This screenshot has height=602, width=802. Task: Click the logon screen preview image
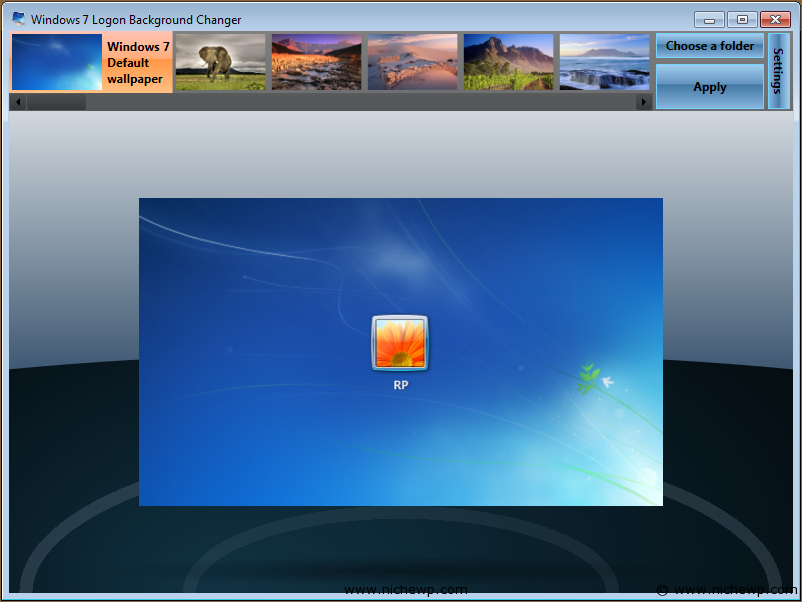(x=400, y=352)
